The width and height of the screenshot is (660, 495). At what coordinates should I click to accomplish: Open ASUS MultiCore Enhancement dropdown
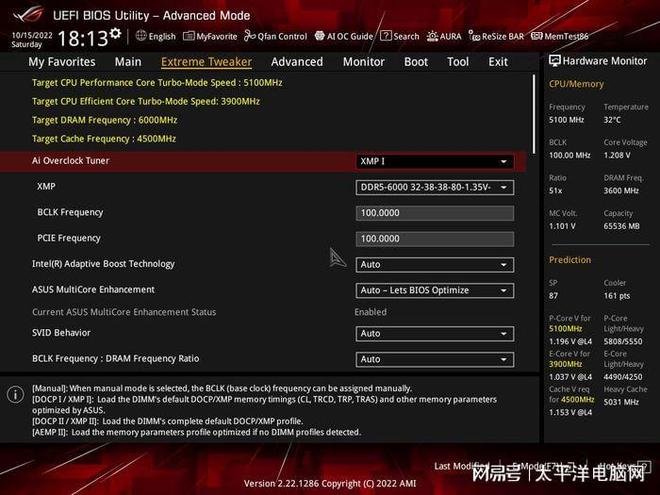click(x=435, y=290)
